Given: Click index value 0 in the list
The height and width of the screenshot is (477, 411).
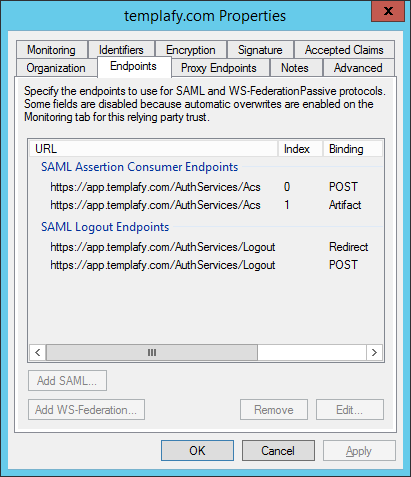Looking at the screenshot, I should [x=287, y=187].
